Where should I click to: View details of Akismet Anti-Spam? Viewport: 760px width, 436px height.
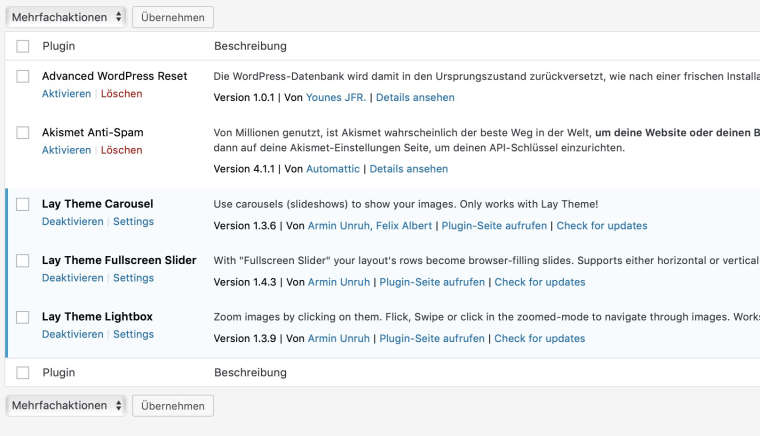point(409,170)
